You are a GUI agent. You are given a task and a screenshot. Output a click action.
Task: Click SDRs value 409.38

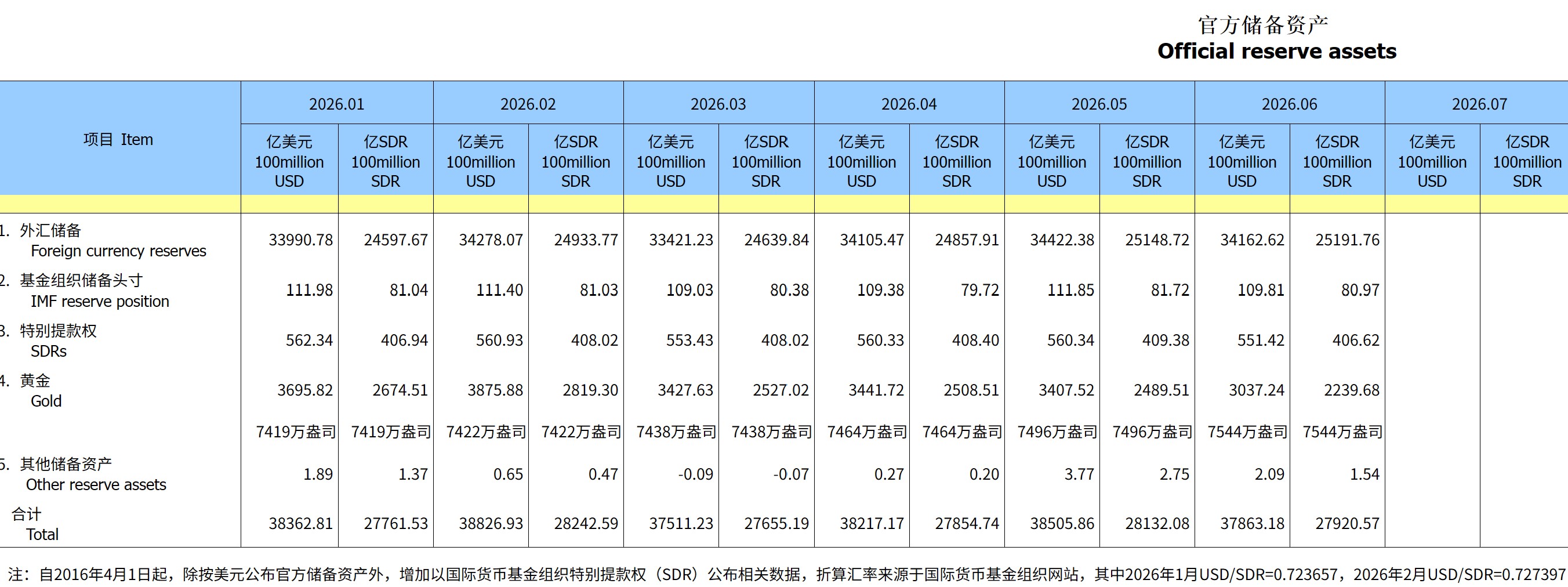tap(1165, 340)
